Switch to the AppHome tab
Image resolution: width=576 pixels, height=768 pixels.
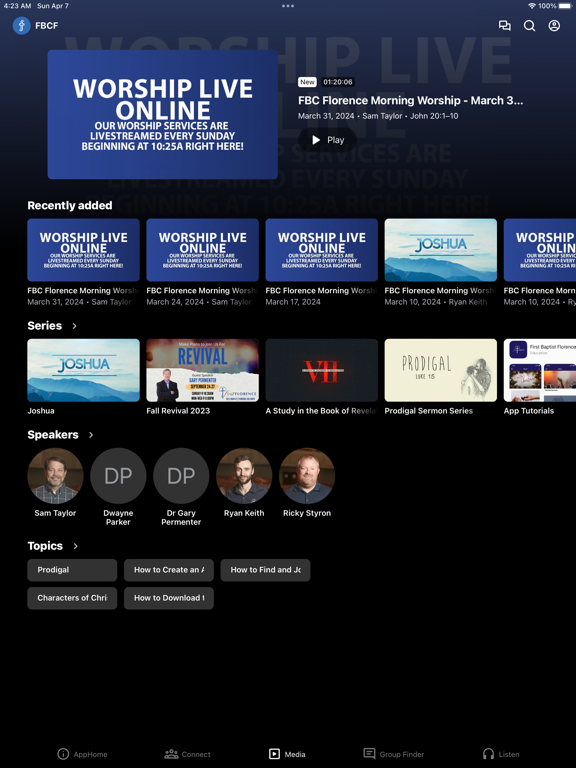(82, 754)
